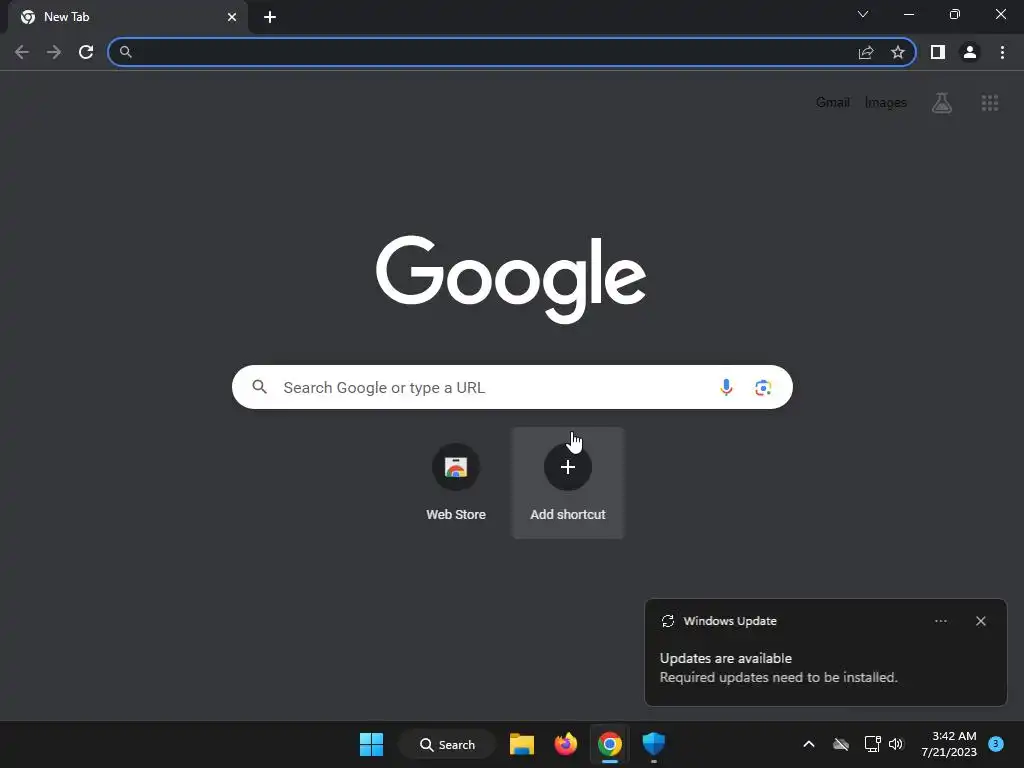This screenshot has width=1024, height=768.
Task: Open the Windows Start menu
Action: pos(372,744)
